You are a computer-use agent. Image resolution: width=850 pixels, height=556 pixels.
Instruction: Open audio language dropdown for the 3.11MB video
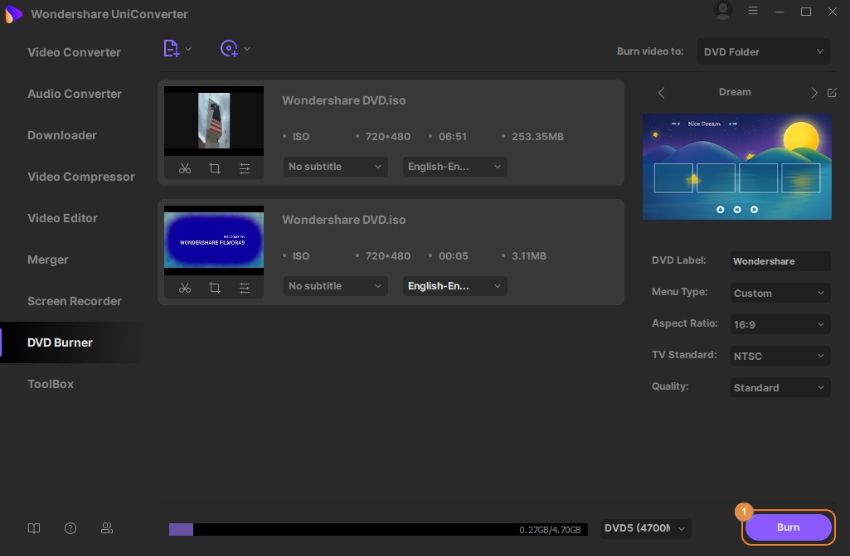[454, 286]
